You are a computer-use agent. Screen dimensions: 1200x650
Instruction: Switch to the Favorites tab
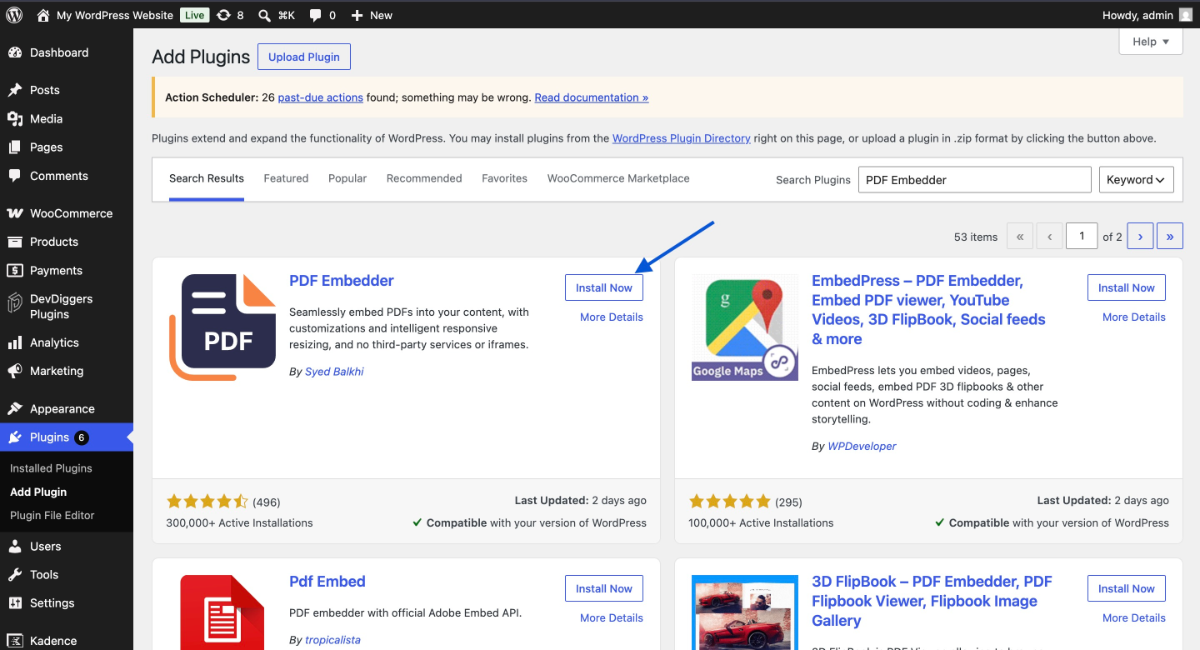point(504,179)
